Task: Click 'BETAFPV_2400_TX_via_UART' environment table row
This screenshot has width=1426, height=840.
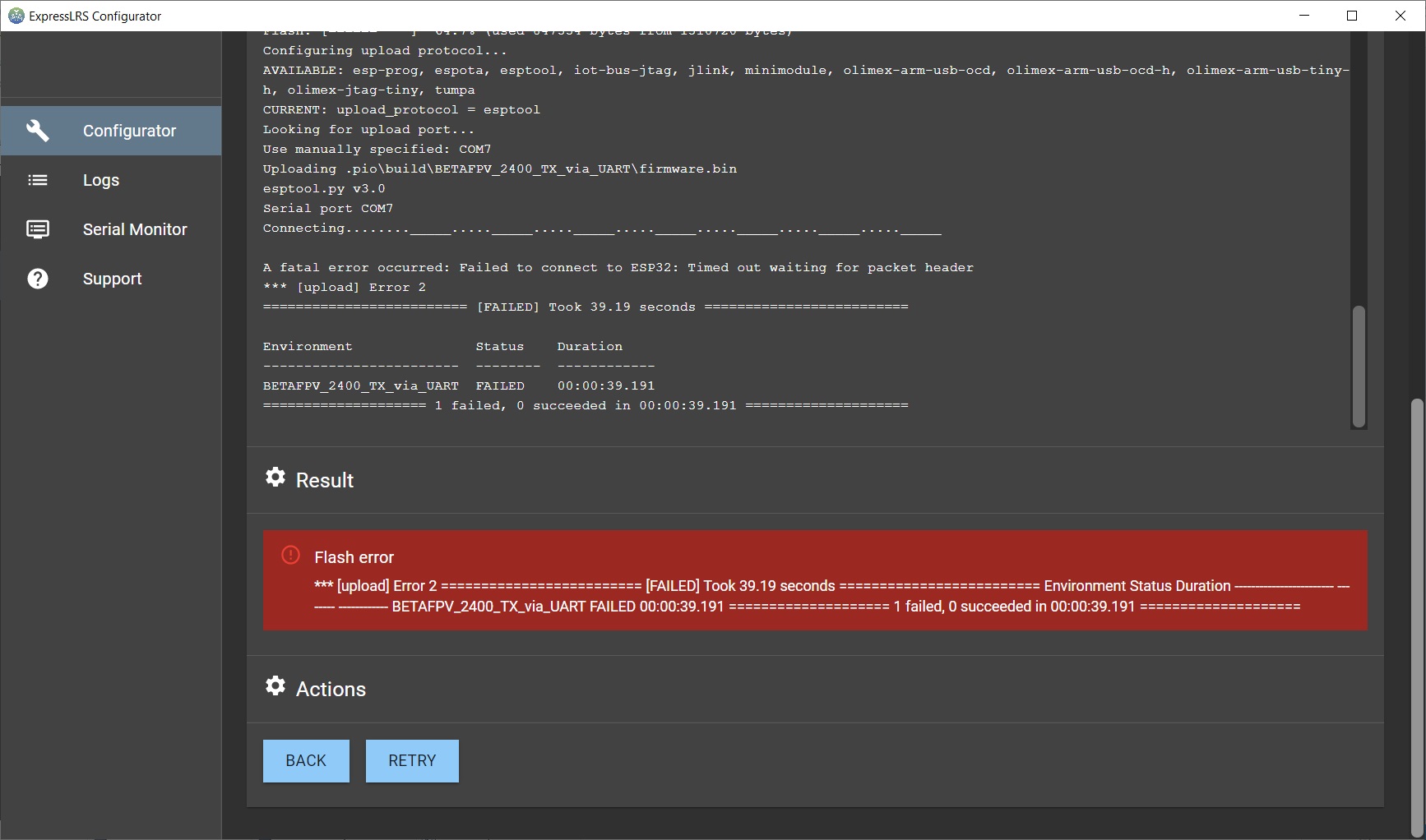Action: [459, 386]
